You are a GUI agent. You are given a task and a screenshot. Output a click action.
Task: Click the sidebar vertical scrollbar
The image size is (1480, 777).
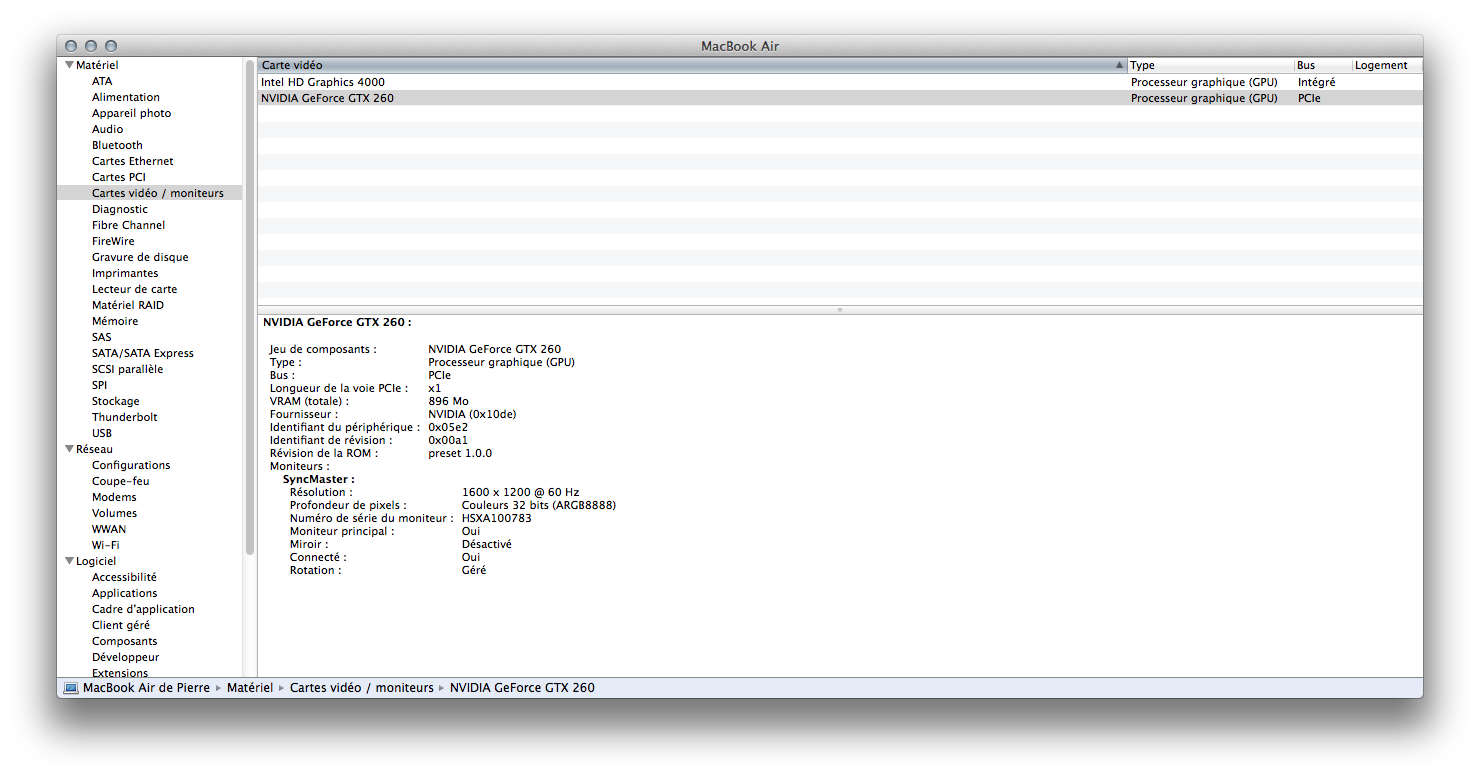pyautogui.click(x=250, y=300)
